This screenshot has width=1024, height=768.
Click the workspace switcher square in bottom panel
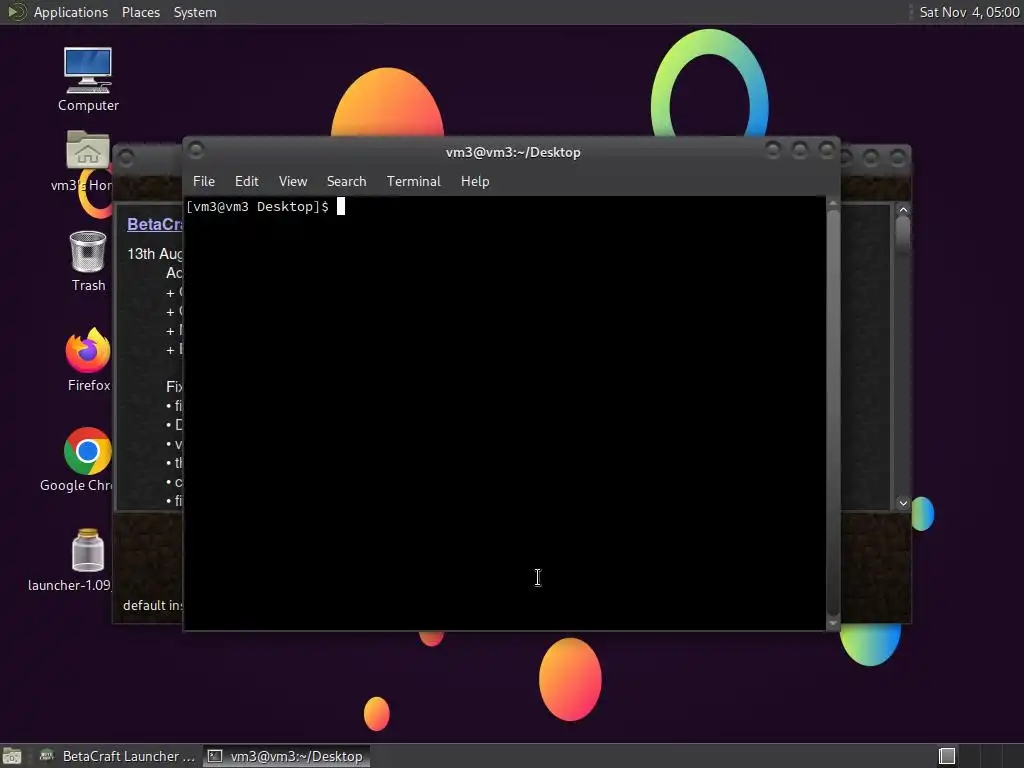click(x=946, y=756)
